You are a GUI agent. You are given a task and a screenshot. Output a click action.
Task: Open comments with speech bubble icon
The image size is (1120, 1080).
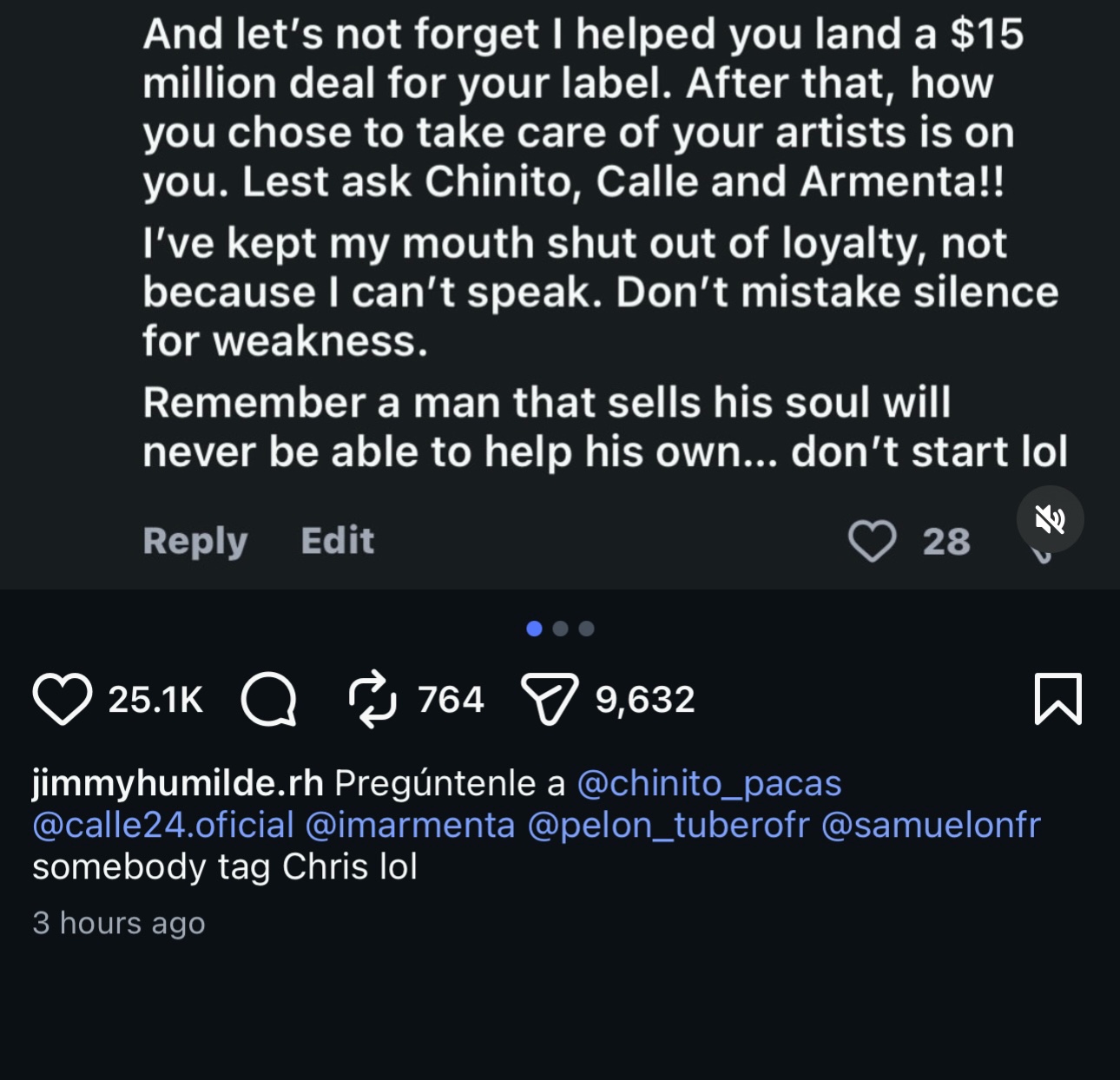pos(269,700)
